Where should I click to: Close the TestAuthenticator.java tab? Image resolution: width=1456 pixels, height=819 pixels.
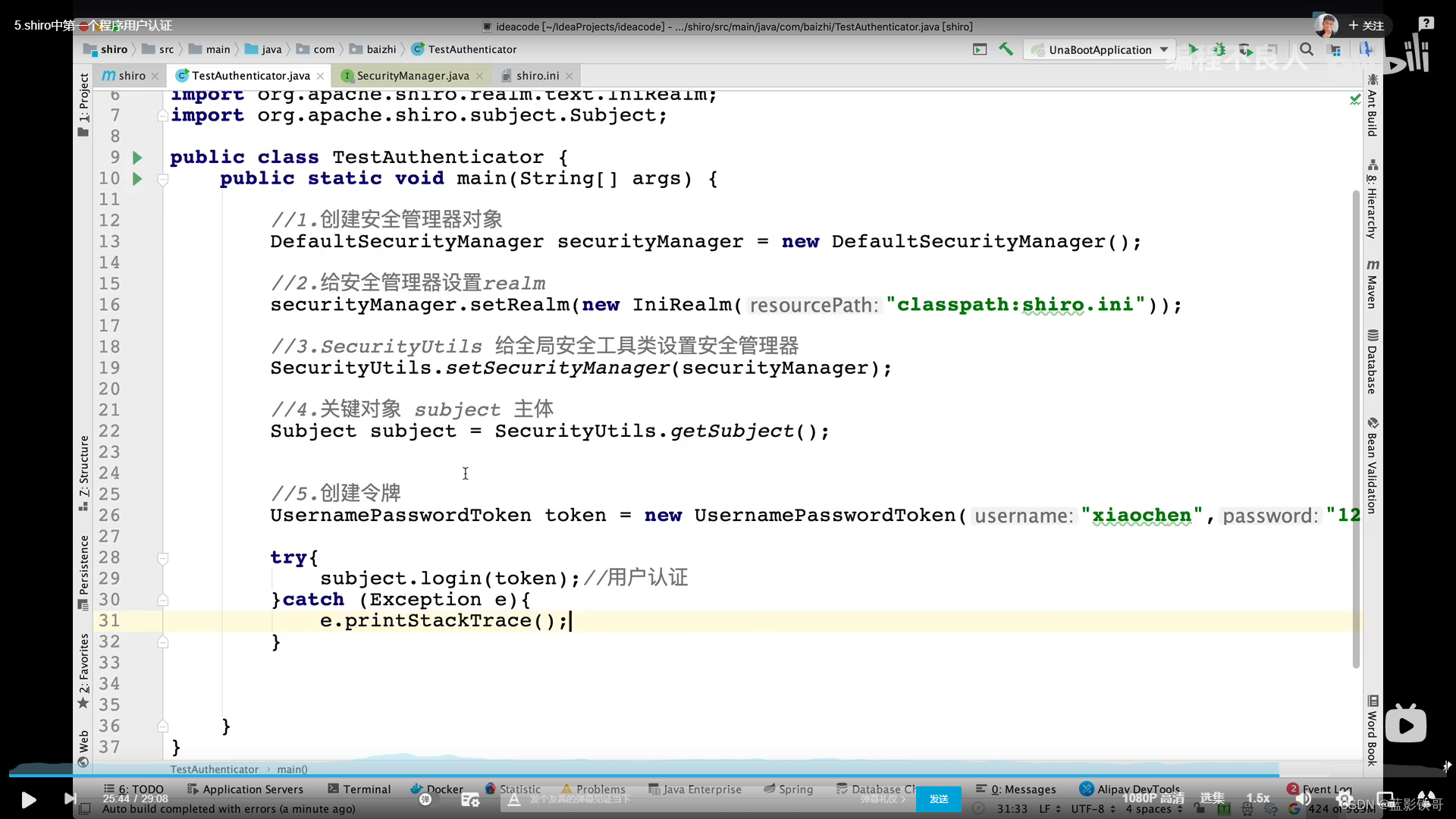pos(321,76)
